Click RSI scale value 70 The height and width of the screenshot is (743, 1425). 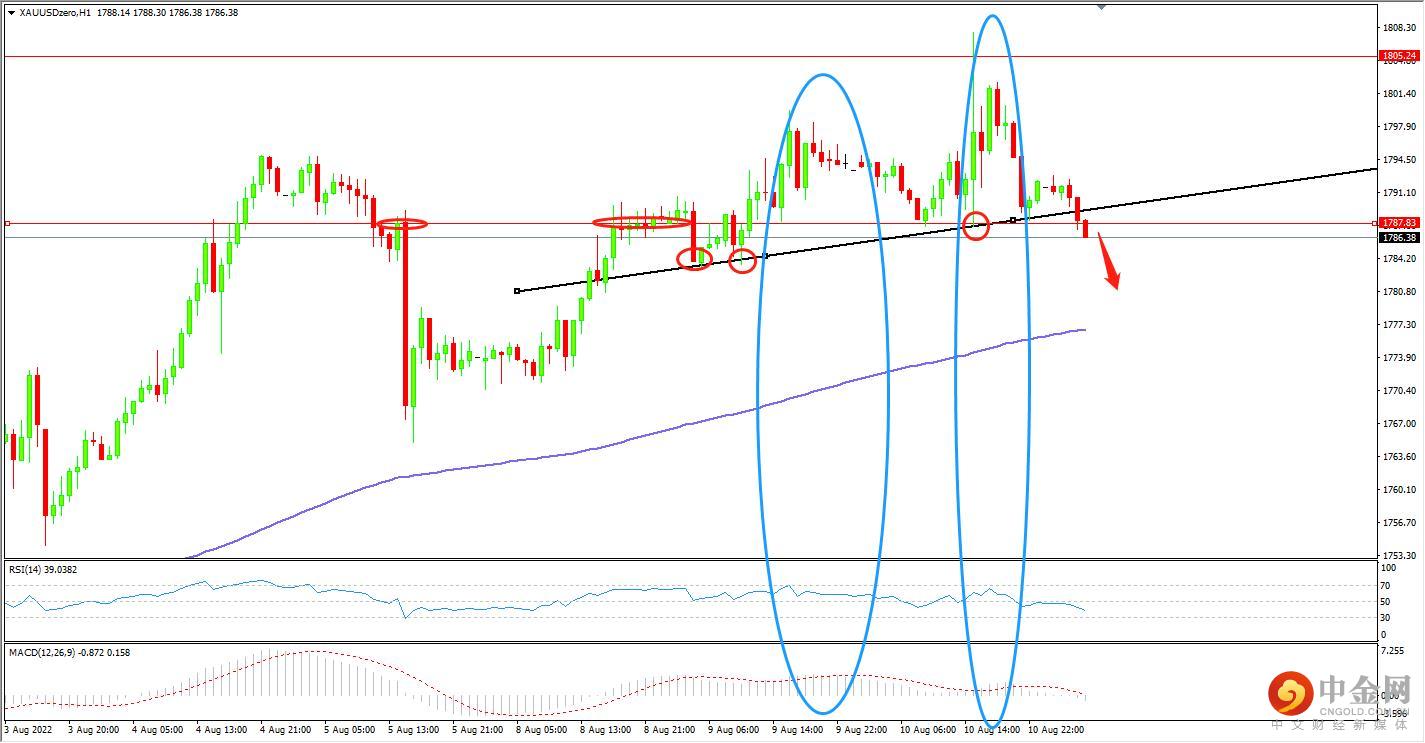coord(1387,585)
